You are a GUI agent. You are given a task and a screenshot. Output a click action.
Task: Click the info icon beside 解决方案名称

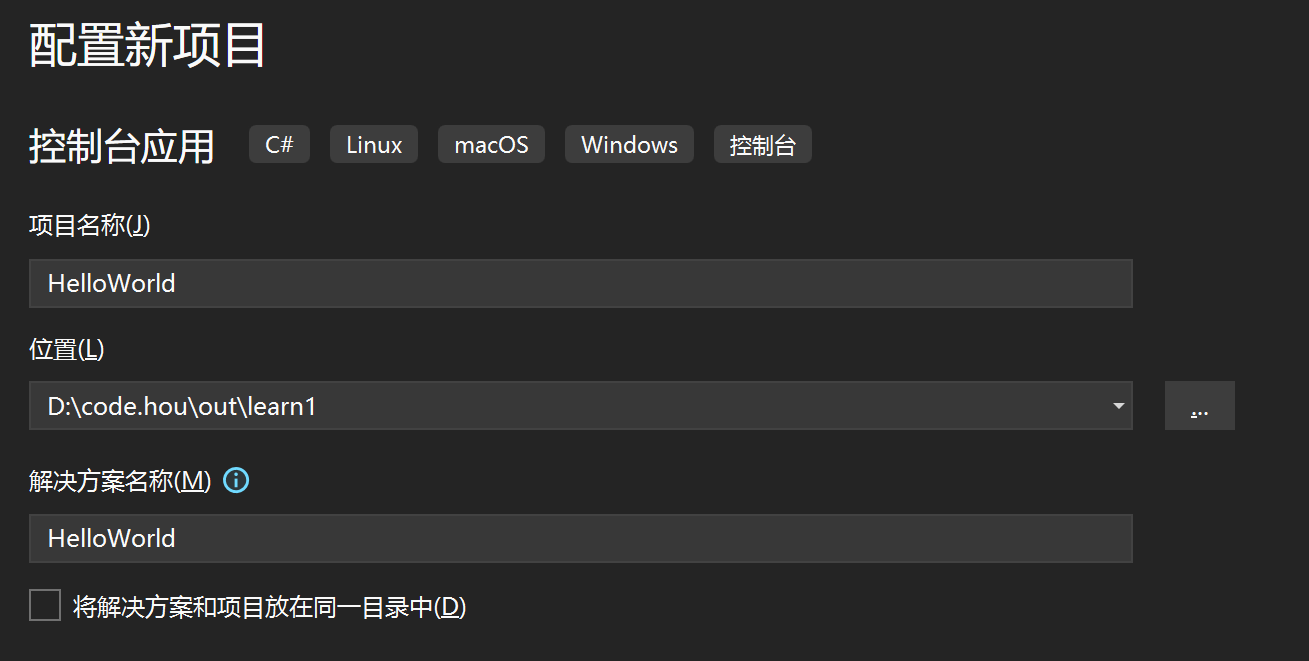[236, 481]
